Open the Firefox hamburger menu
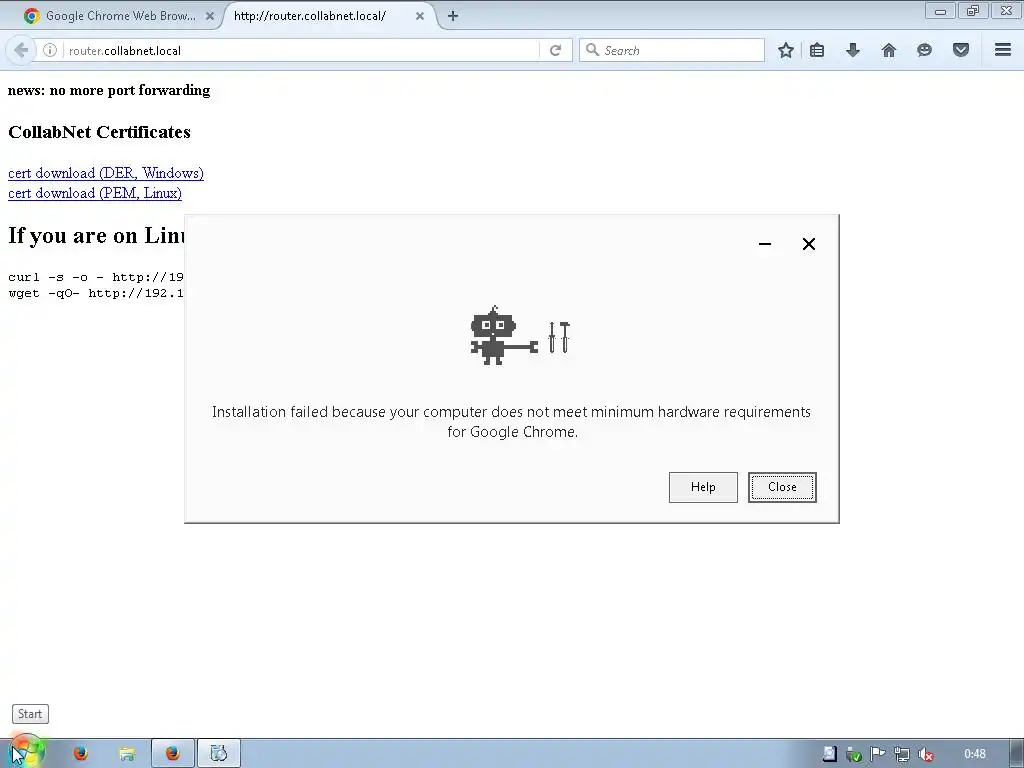This screenshot has height=768, width=1024. click(1003, 50)
